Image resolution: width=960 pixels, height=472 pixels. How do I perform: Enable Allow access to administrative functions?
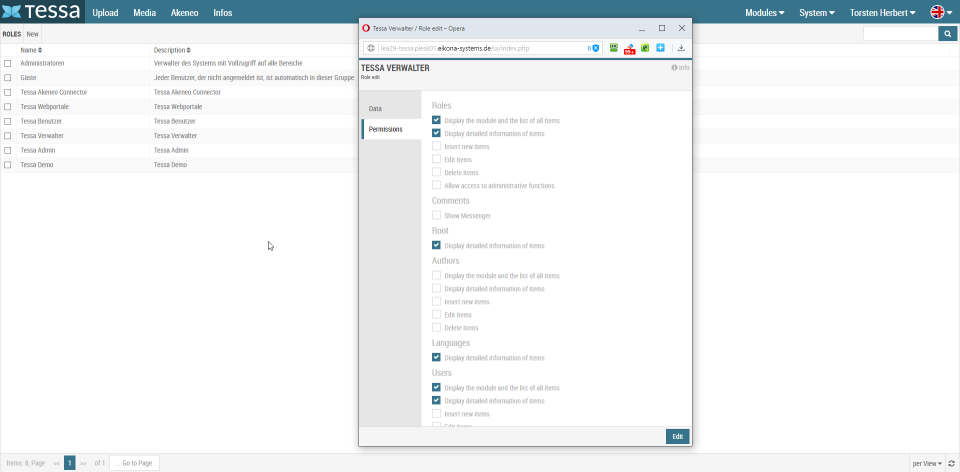click(437, 185)
